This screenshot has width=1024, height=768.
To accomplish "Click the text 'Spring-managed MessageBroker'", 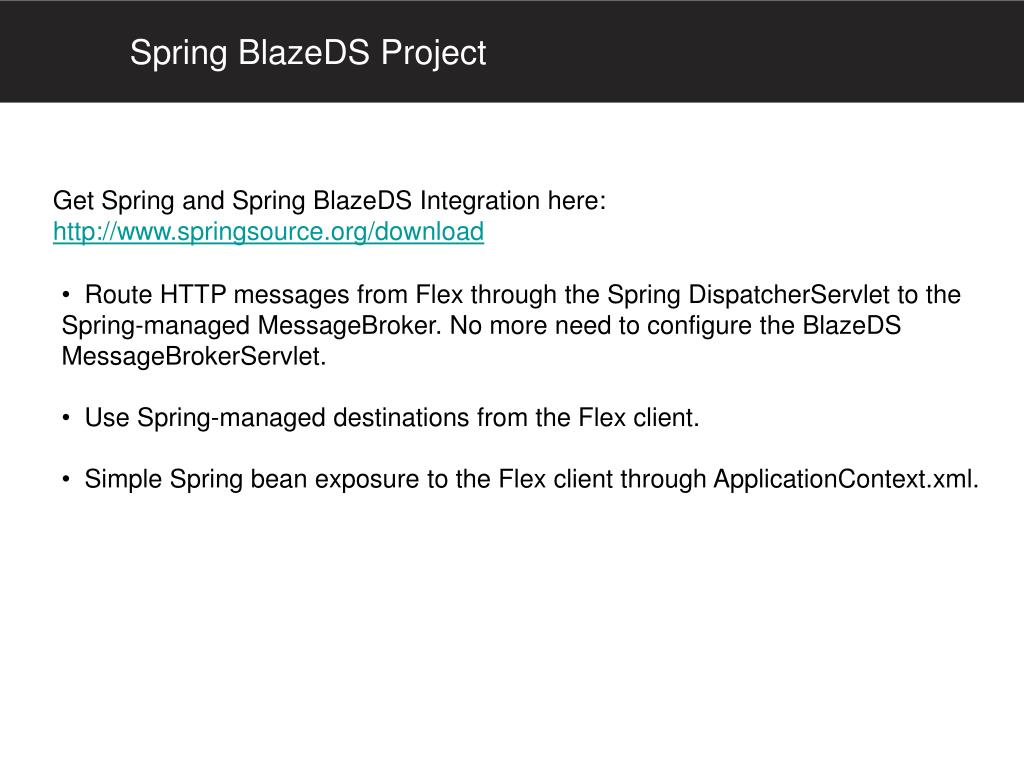I will (x=251, y=326).
